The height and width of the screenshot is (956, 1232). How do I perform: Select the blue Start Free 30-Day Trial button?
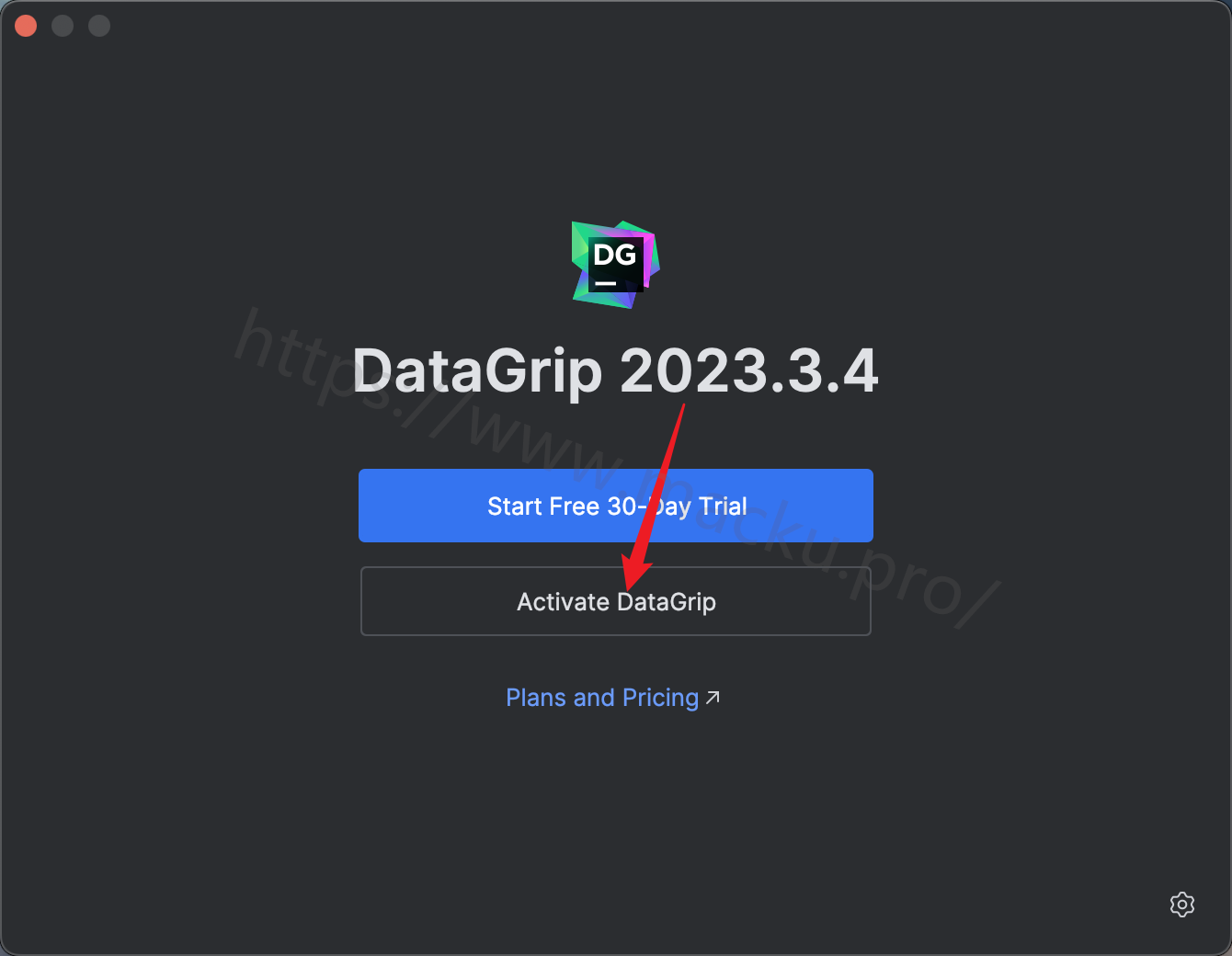coord(616,506)
